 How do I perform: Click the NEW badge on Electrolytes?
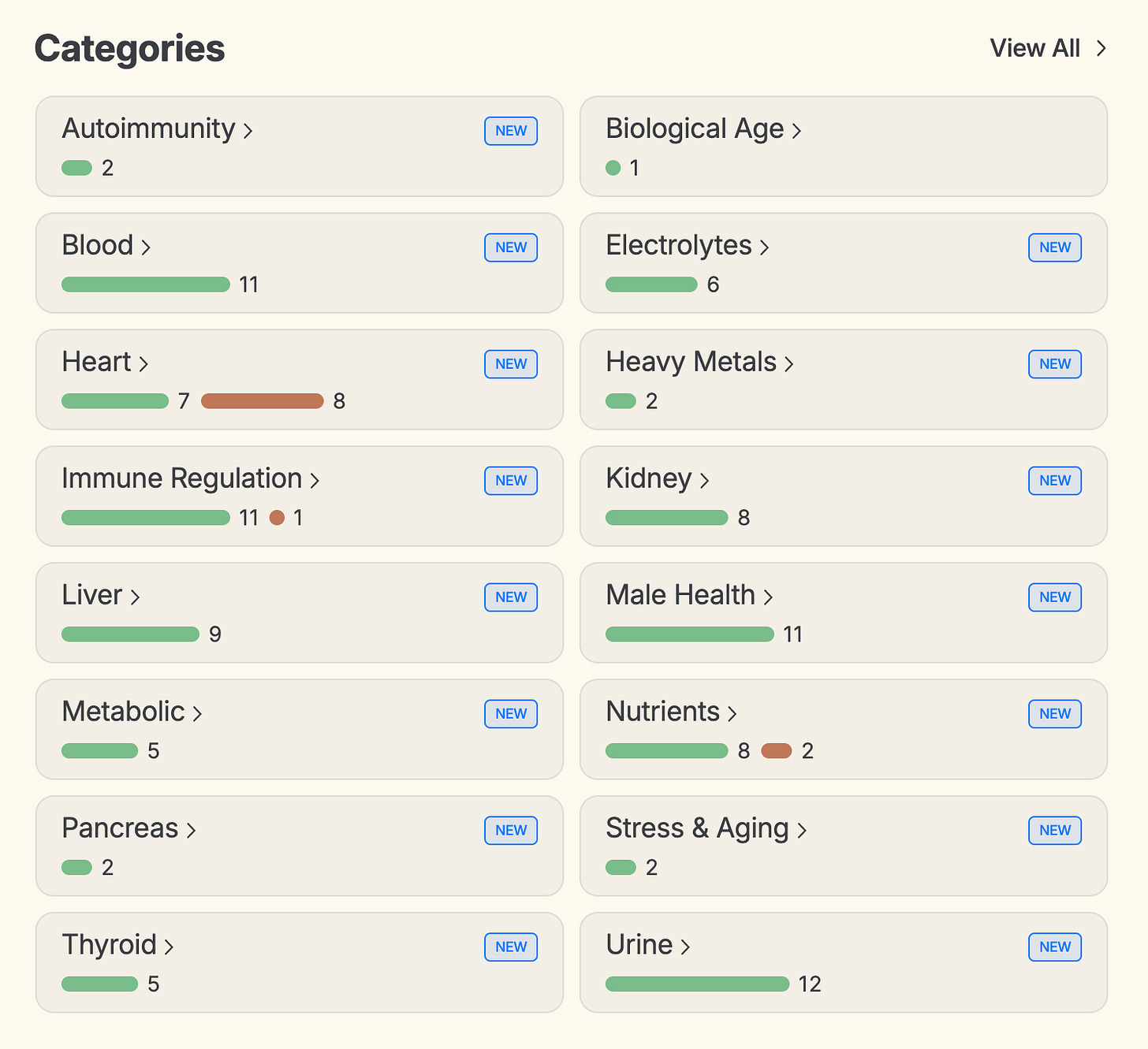tap(1055, 247)
